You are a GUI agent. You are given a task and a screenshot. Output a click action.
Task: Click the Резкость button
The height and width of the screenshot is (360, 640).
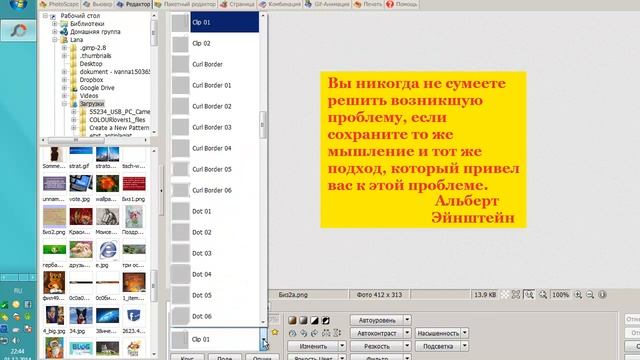[377, 346]
